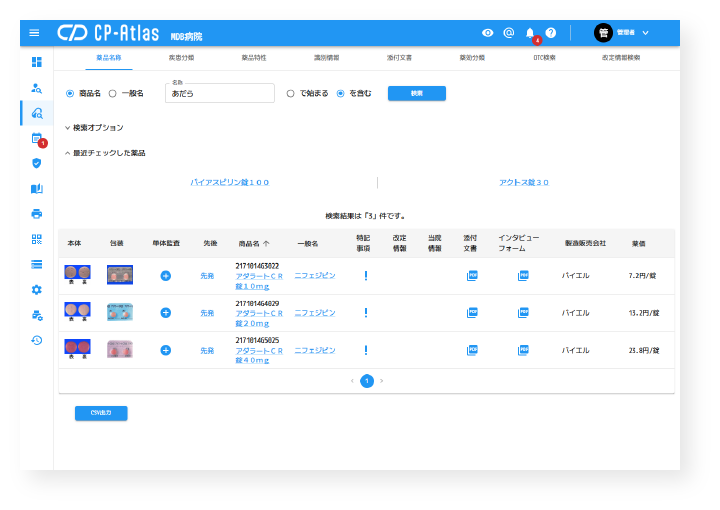Click previous page arrow in pagination
720x510 pixels.
click(352, 381)
